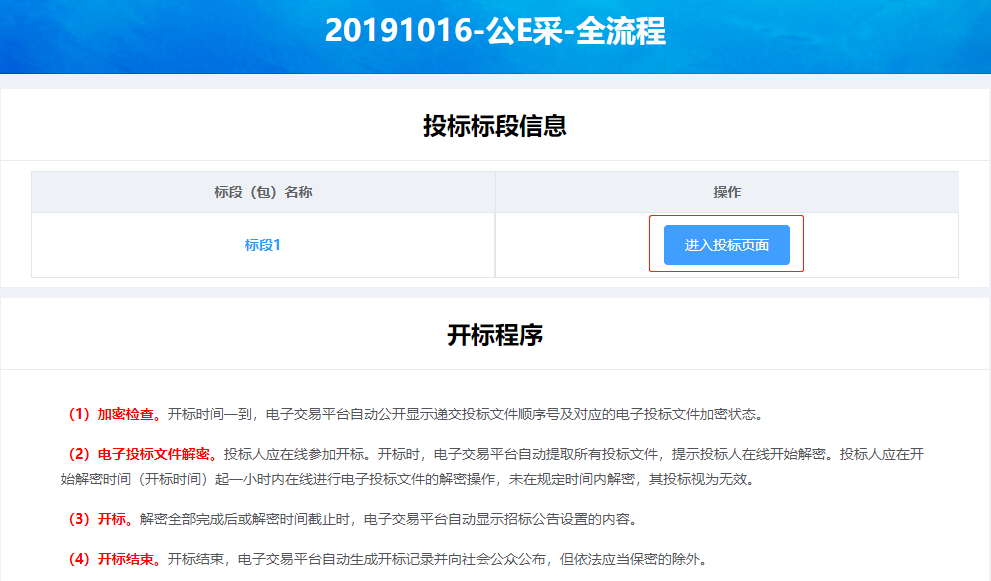Image resolution: width=991 pixels, height=581 pixels.
Task: Click empty area of the 操作 cell beside button
Action: pos(880,245)
